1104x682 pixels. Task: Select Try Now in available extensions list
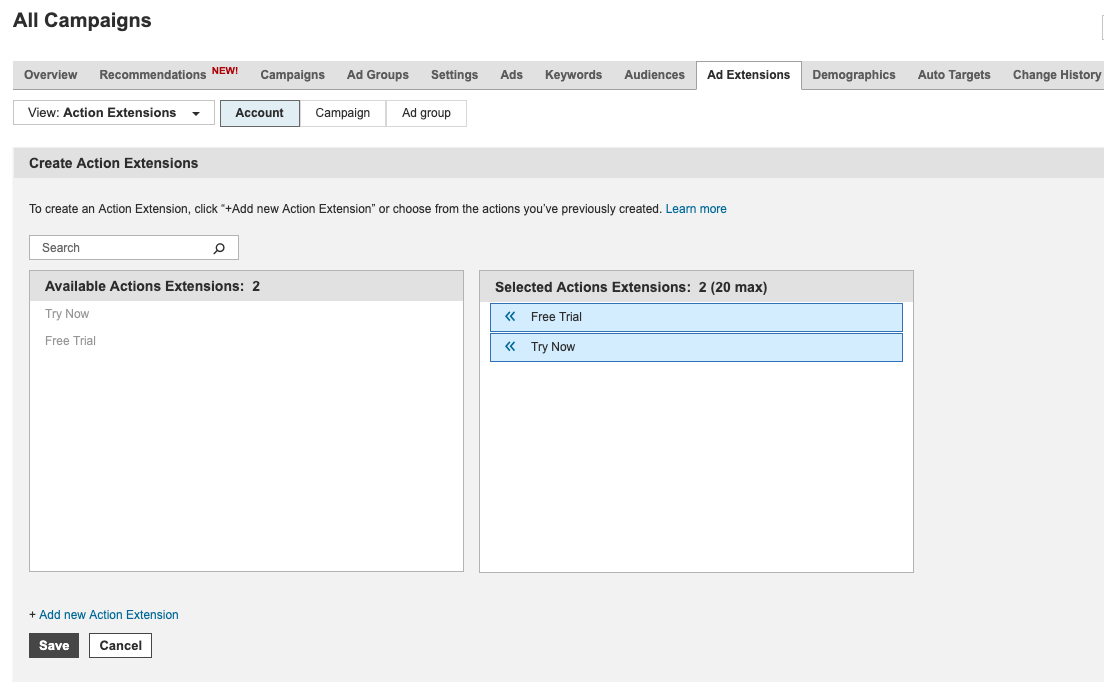66,313
